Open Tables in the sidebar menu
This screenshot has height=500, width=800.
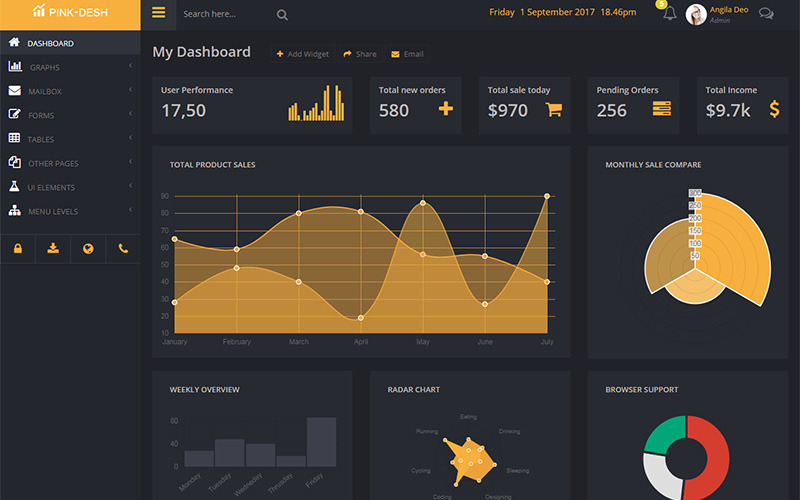coord(41,139)
